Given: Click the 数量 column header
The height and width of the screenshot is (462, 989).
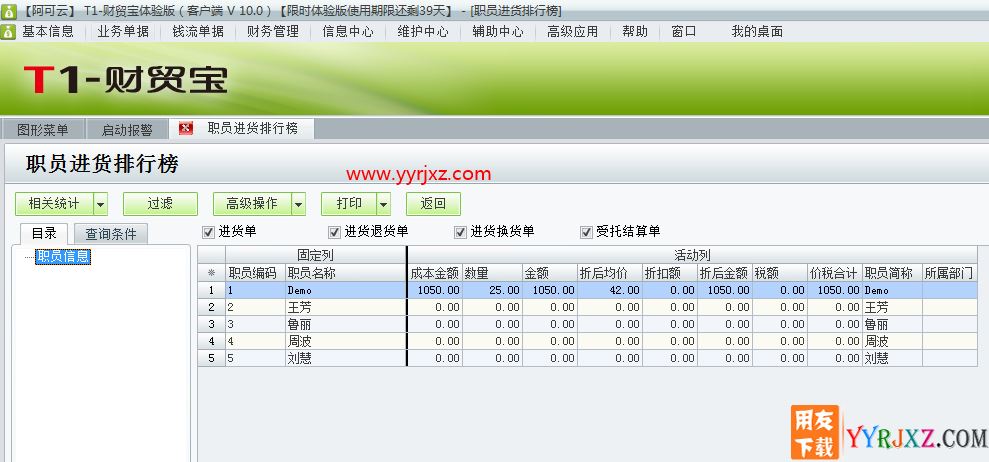Looking at the screenshot, I should pyautogui.click(x=492, y=273).
